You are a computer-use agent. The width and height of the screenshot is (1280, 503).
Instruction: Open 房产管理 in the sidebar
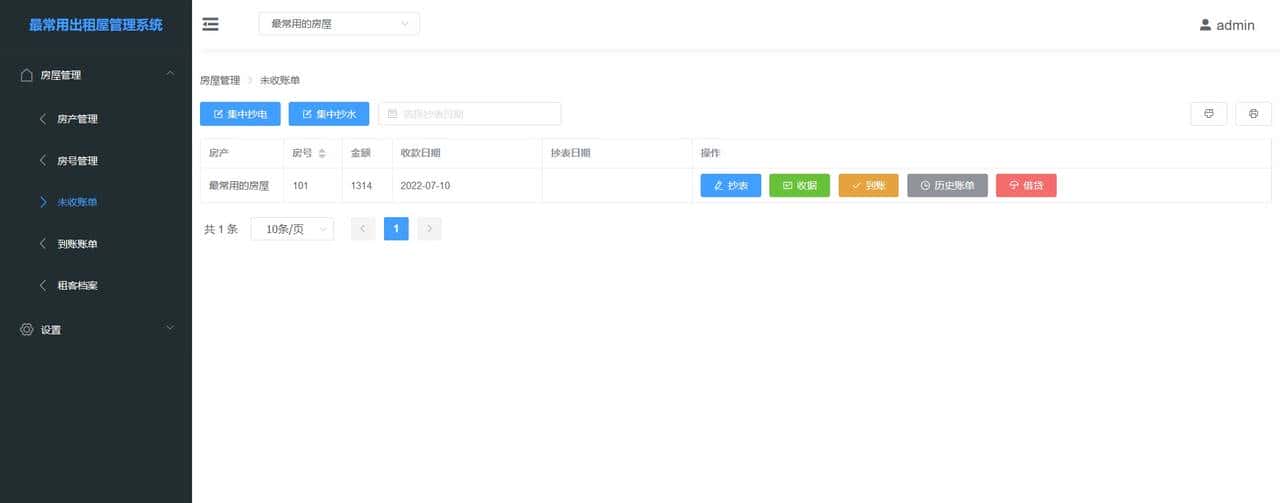96,119
